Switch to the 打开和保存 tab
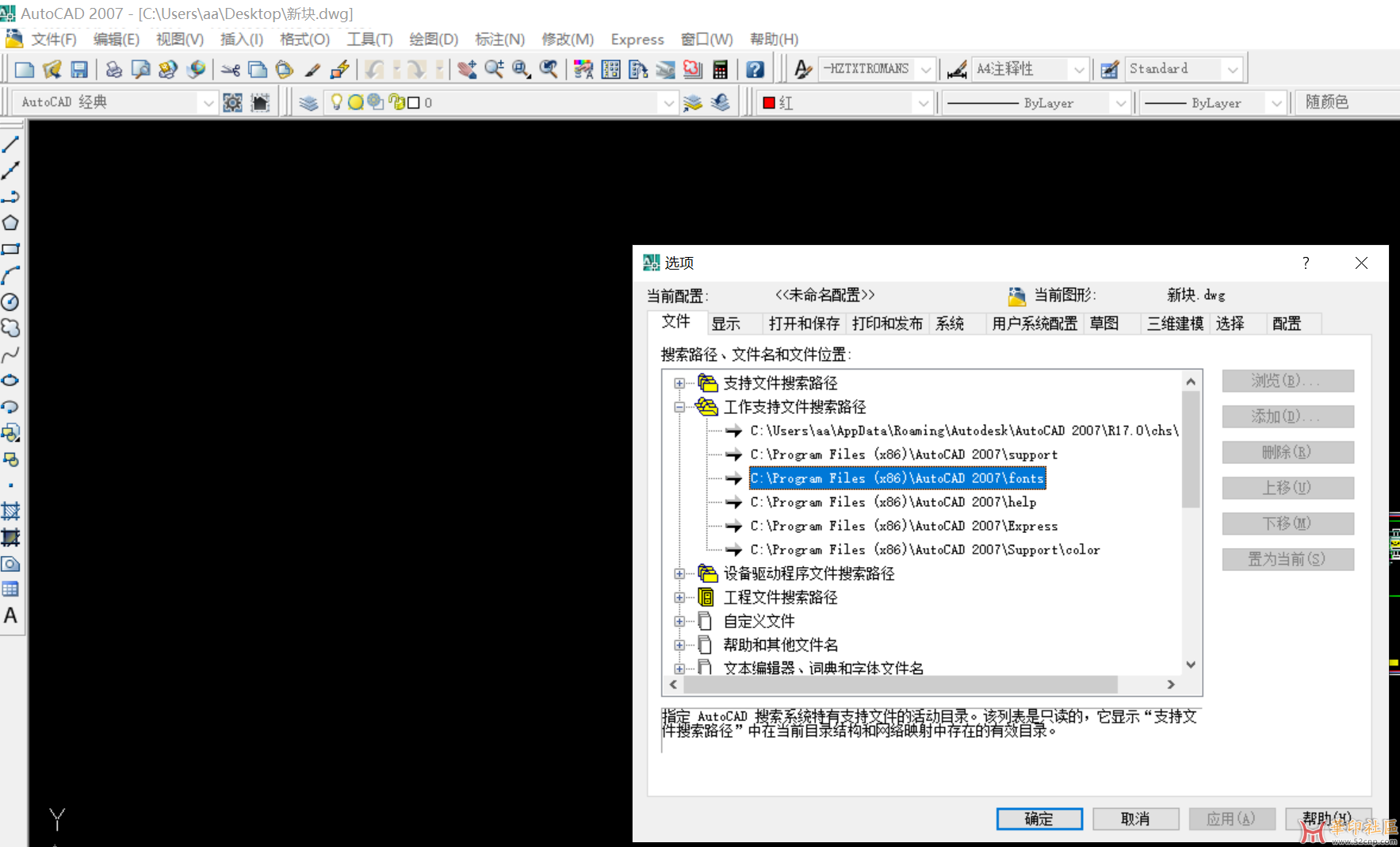1400x847 pixels. tap(804, 324)
